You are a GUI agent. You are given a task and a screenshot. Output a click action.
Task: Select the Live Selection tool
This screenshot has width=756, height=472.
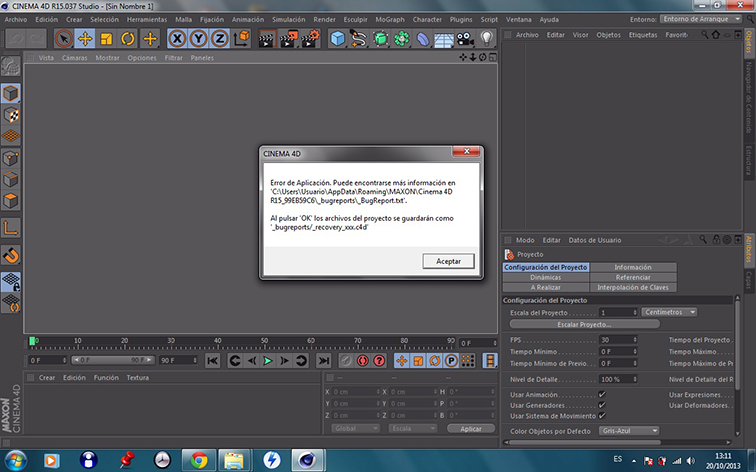[64, 39]
